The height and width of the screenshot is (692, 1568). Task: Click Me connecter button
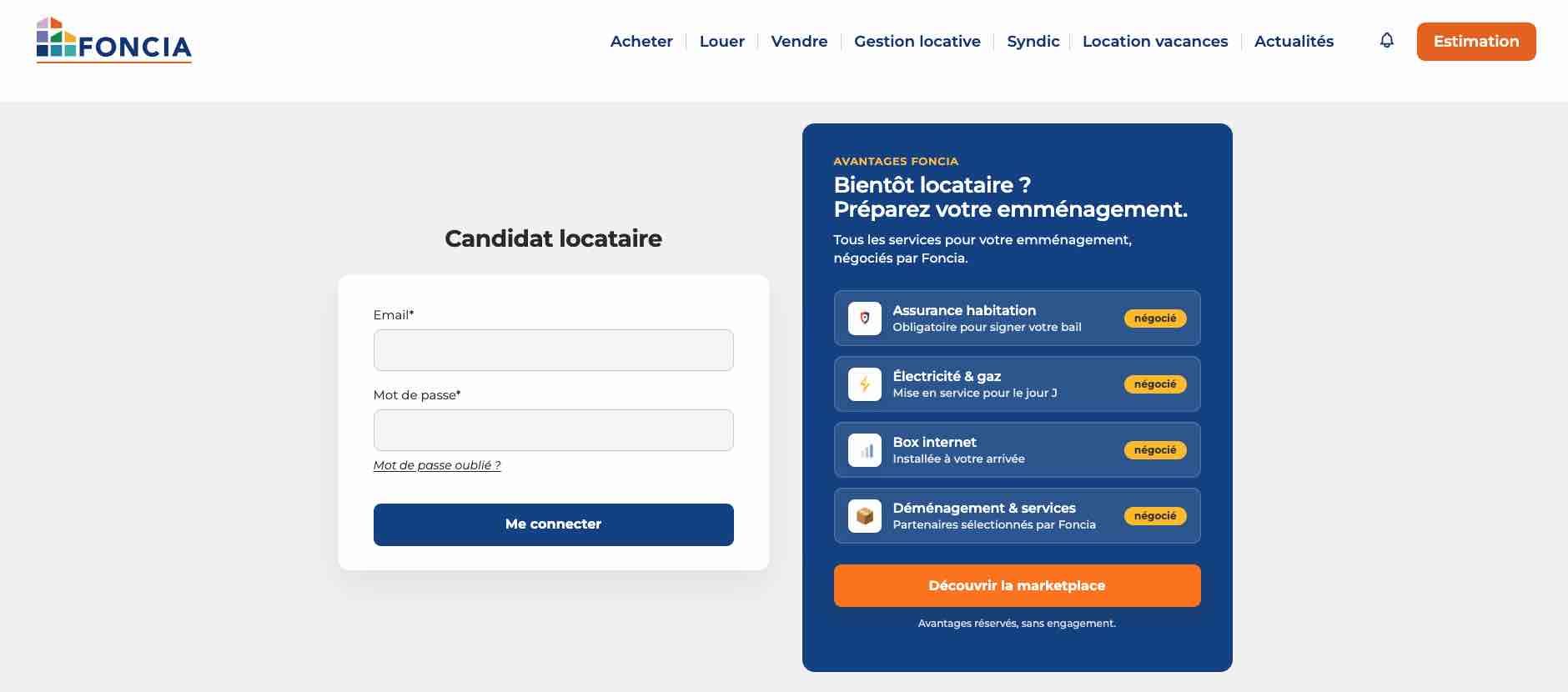554,524
